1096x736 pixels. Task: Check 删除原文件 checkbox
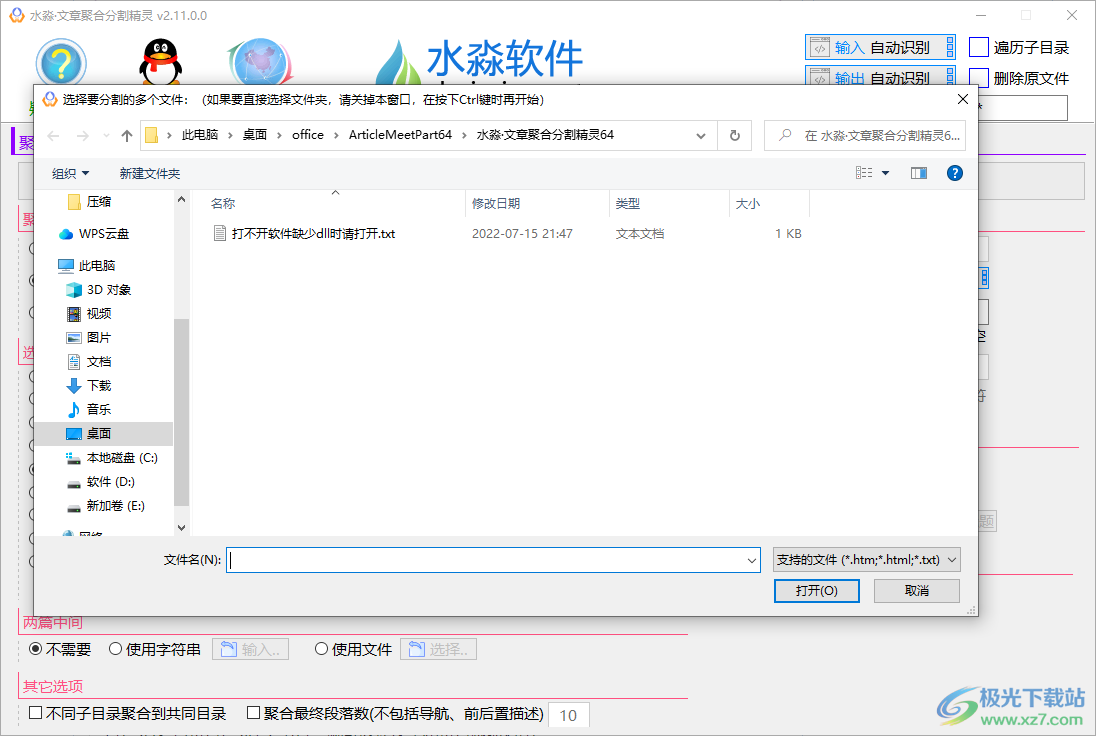coord(979,78)
